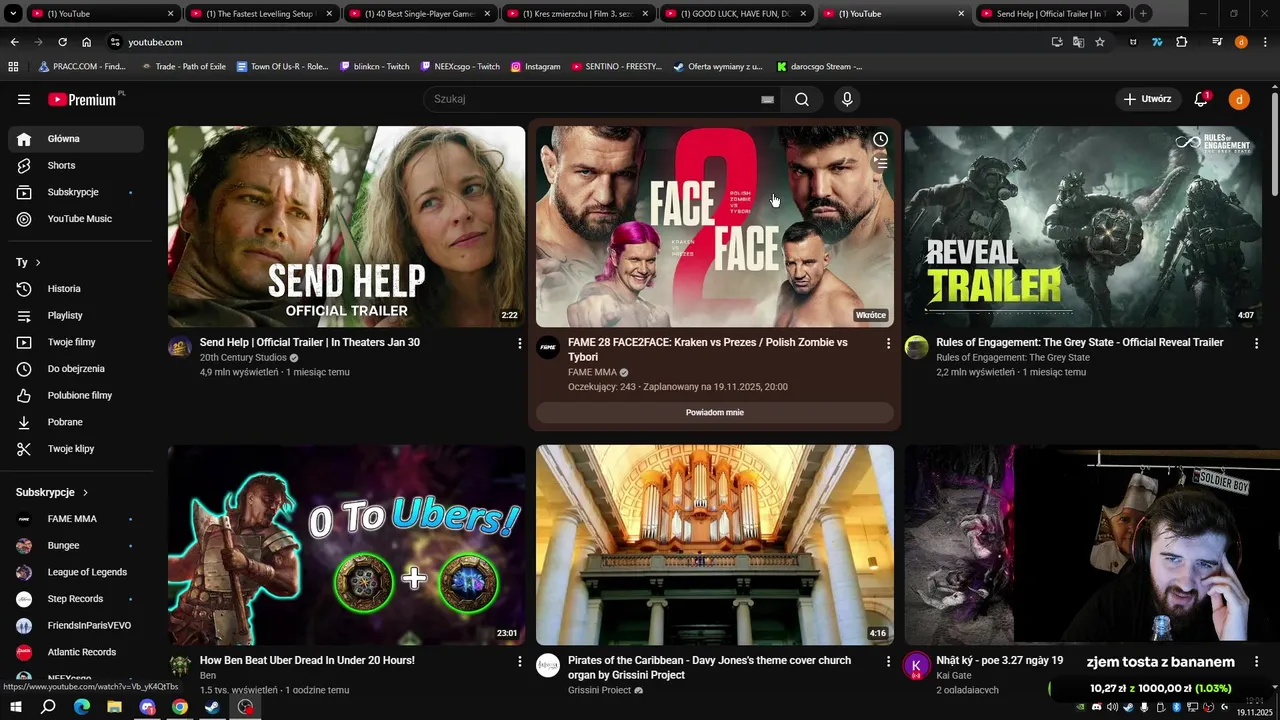Open Pirates of the Caribbean organ video title
Screen dimensions: 1280x720
click(709, 667)
